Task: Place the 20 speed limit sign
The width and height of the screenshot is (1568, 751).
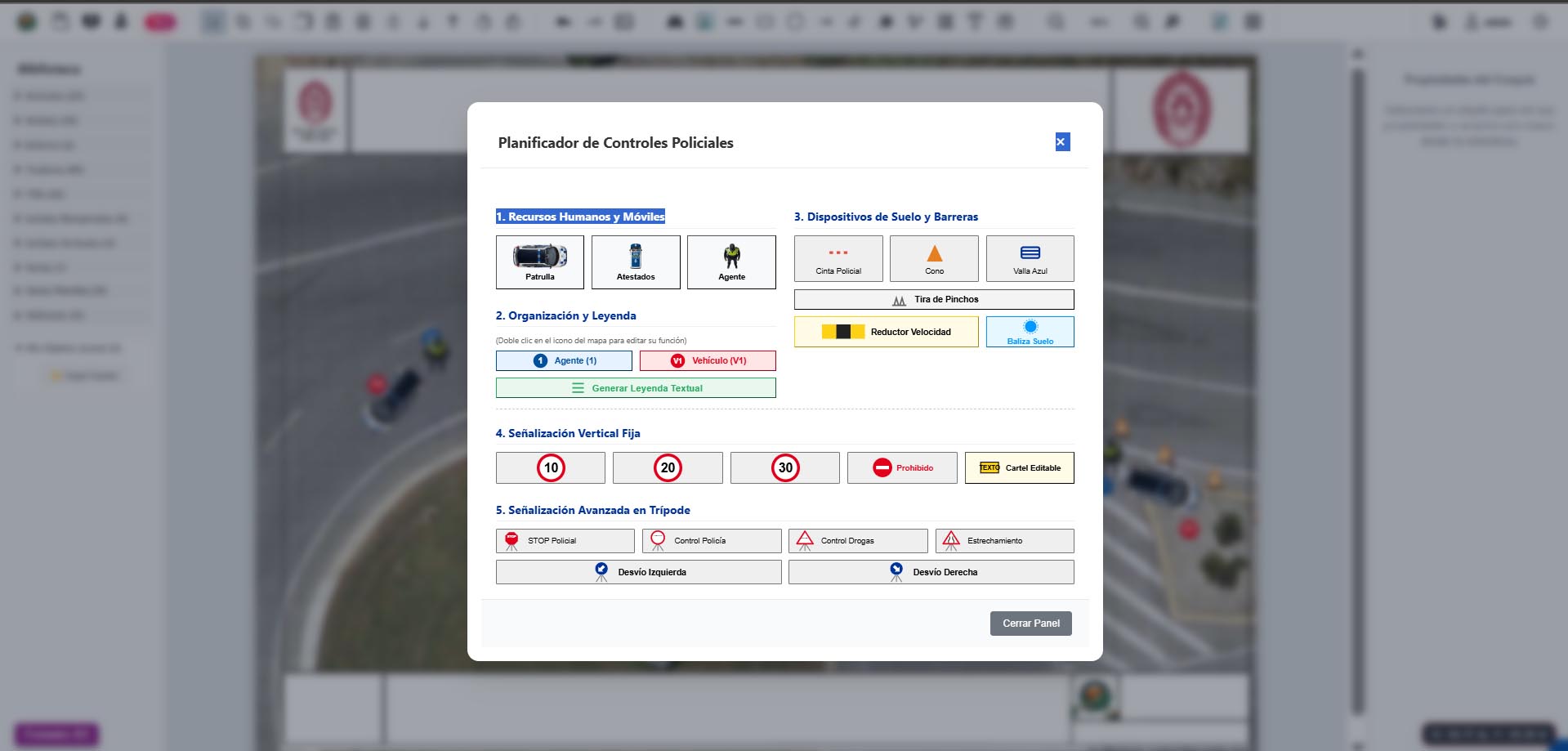Action: point(668,467)
